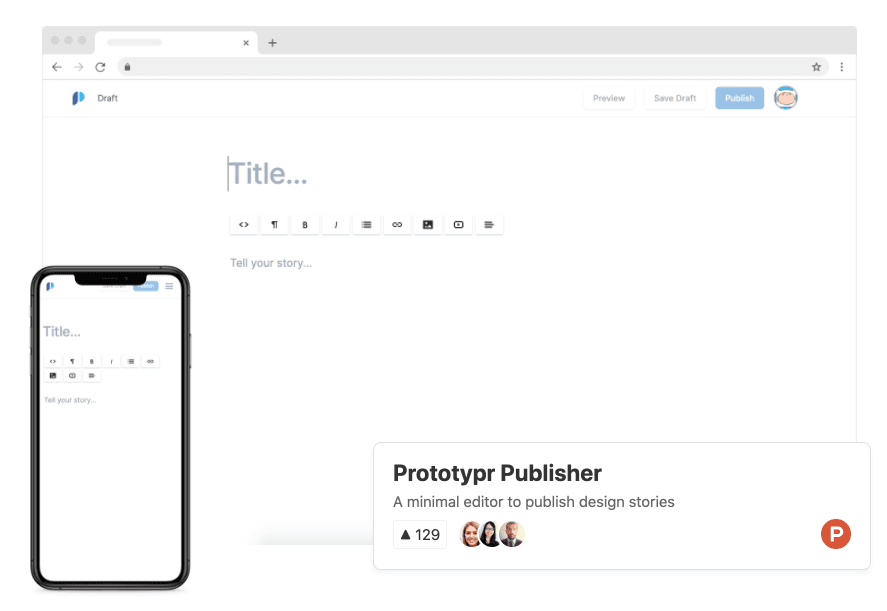Click the third upvoter avatar on card
887x611 pixels.
pyautogui.click(x=512, y=534)
